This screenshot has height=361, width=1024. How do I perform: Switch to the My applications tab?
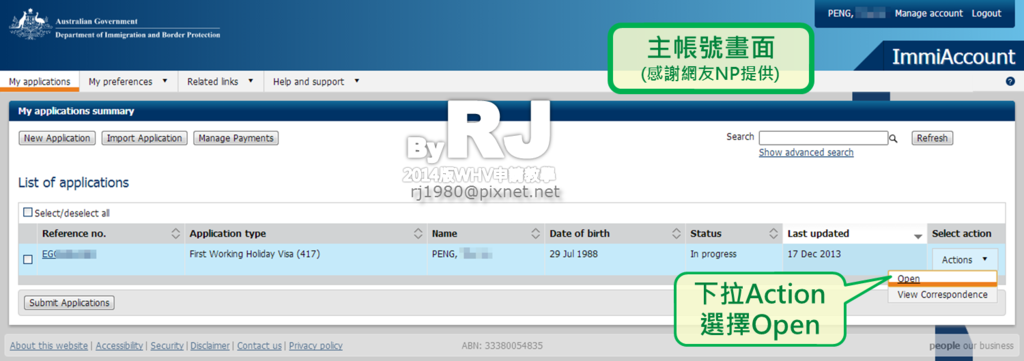40,82
